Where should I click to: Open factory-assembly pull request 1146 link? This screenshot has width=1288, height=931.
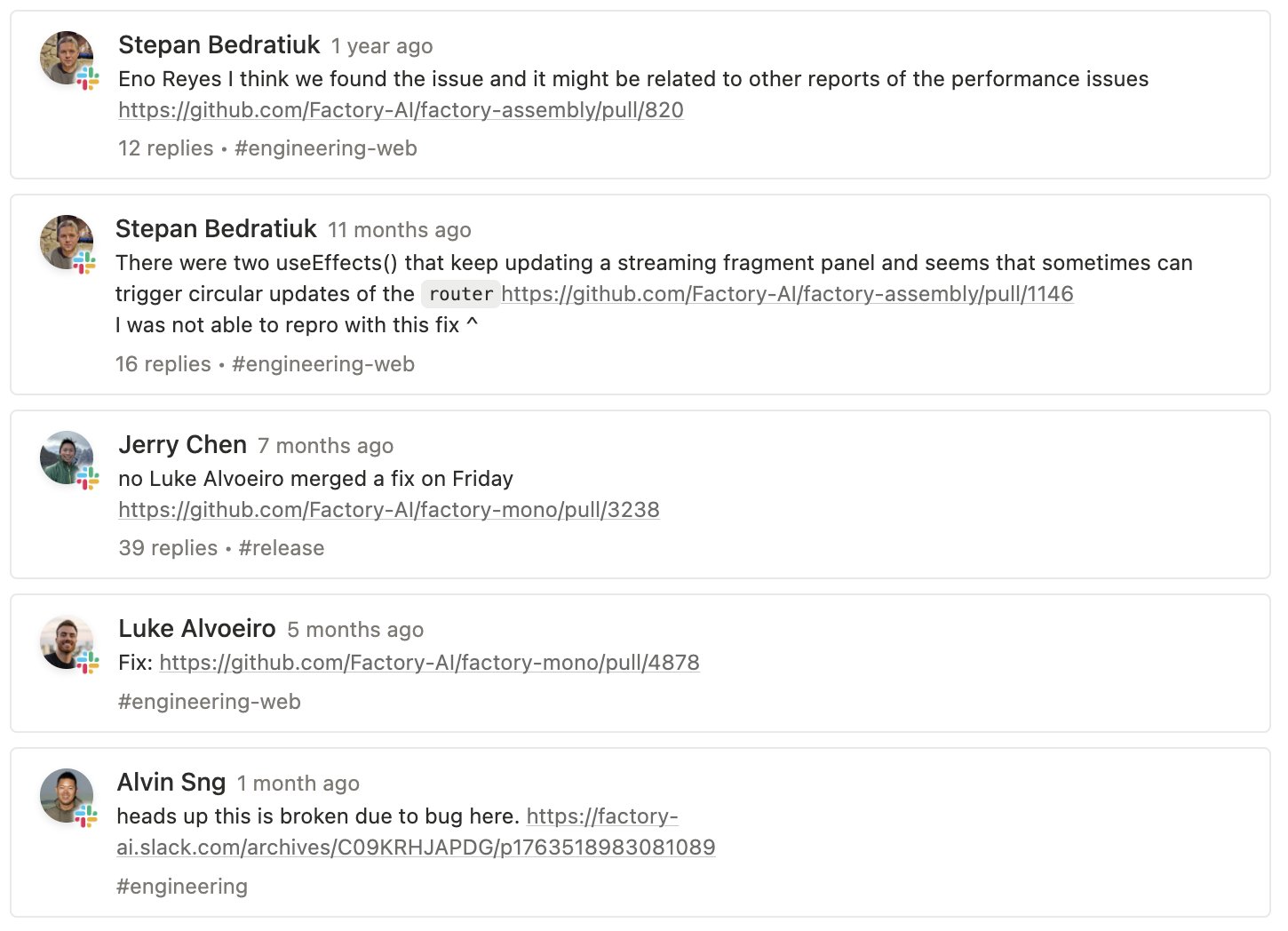787,294
